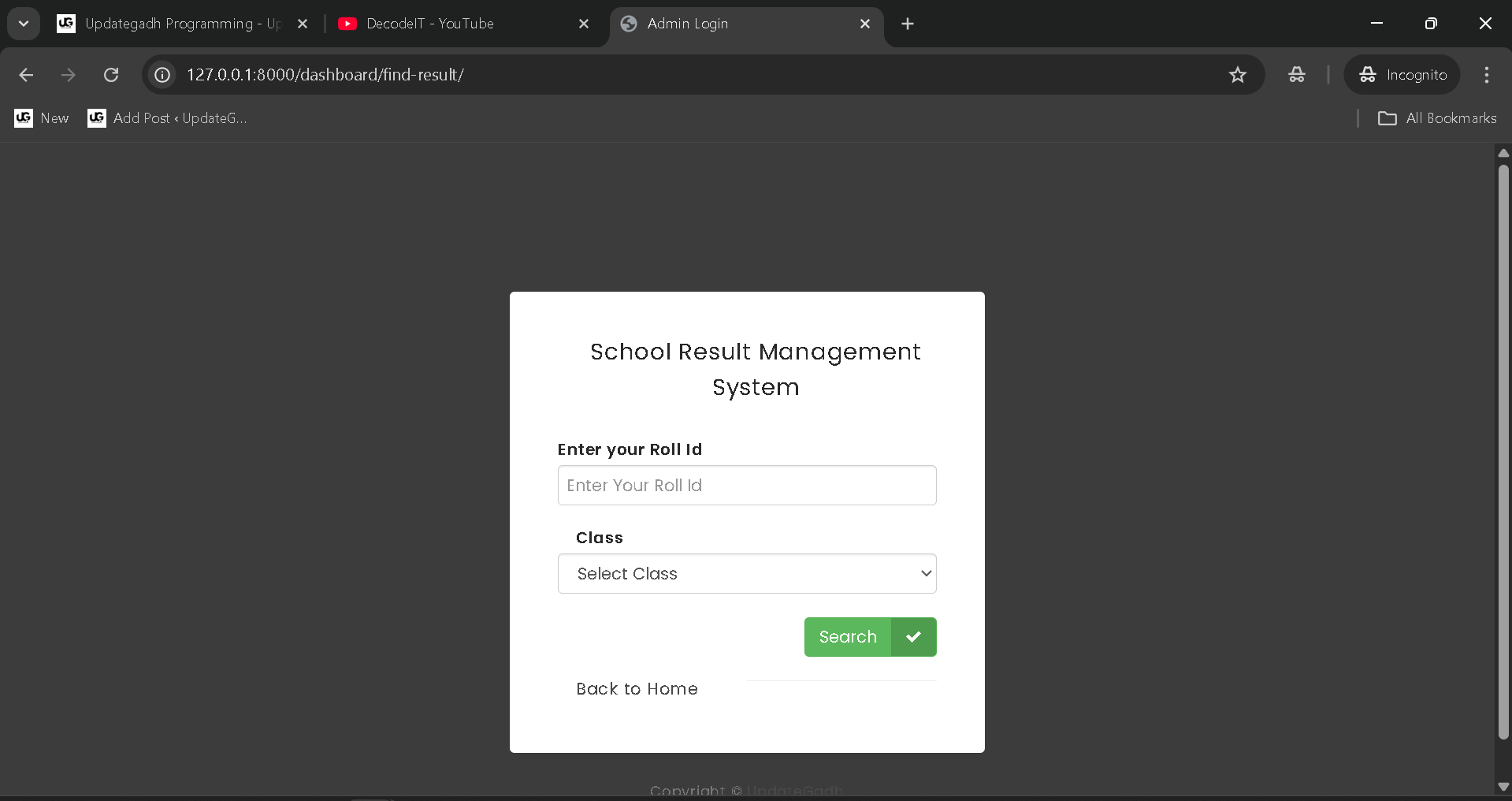Bookmark this page with star icon
Screen dimensions: 1512x801
(1237, 75)
